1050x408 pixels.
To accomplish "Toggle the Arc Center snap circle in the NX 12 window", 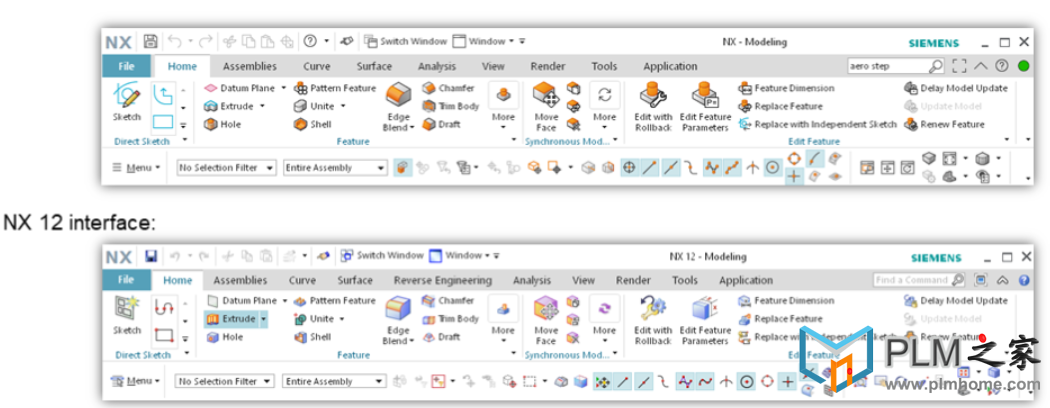I will click(x=747, y=381).
